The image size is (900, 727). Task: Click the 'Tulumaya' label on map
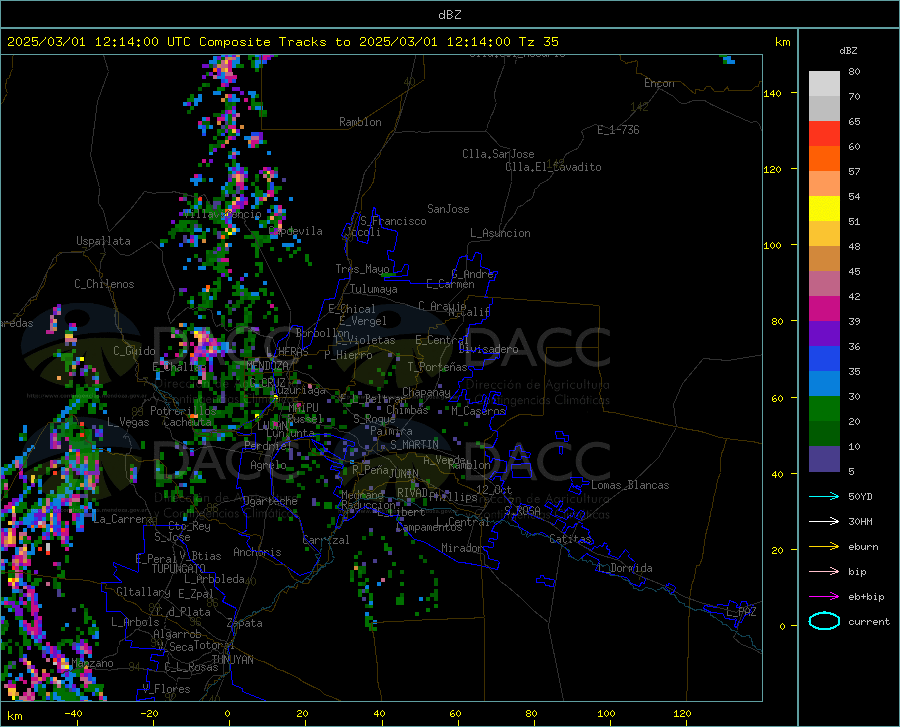click(374, 289)
